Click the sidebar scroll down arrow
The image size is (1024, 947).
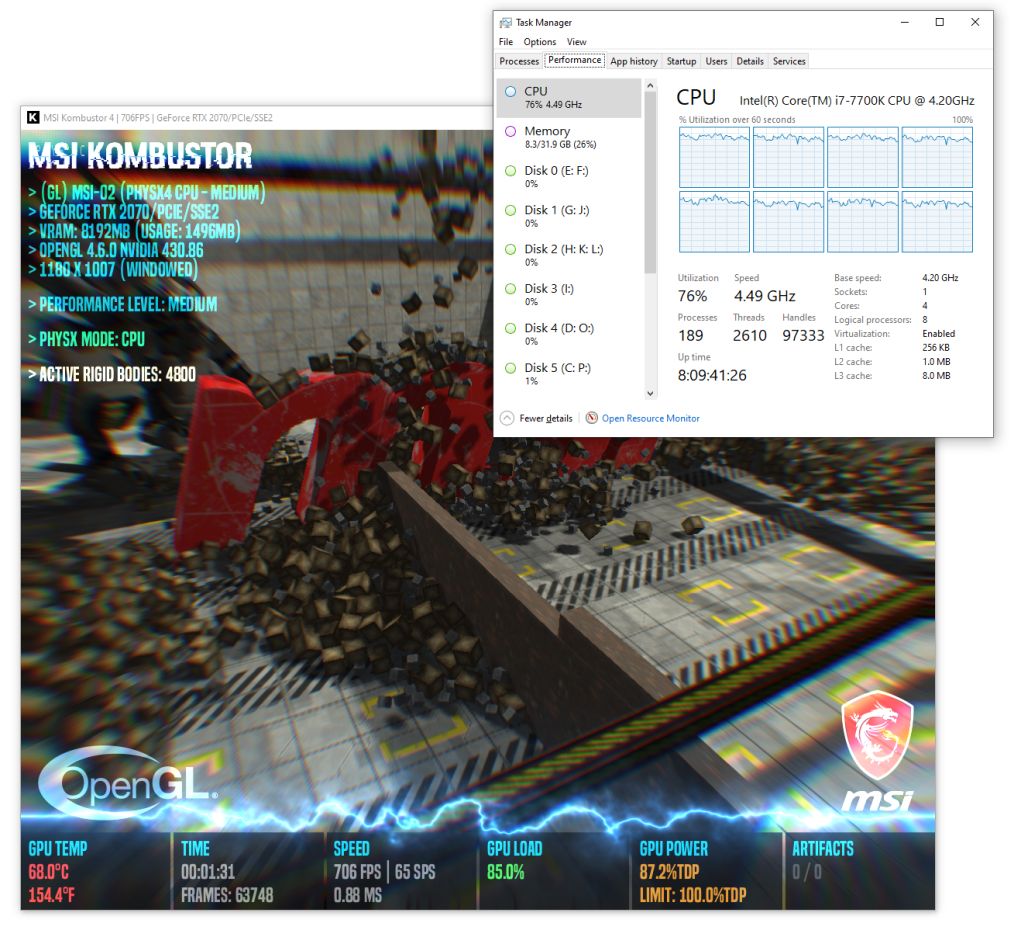click(650, 393)
